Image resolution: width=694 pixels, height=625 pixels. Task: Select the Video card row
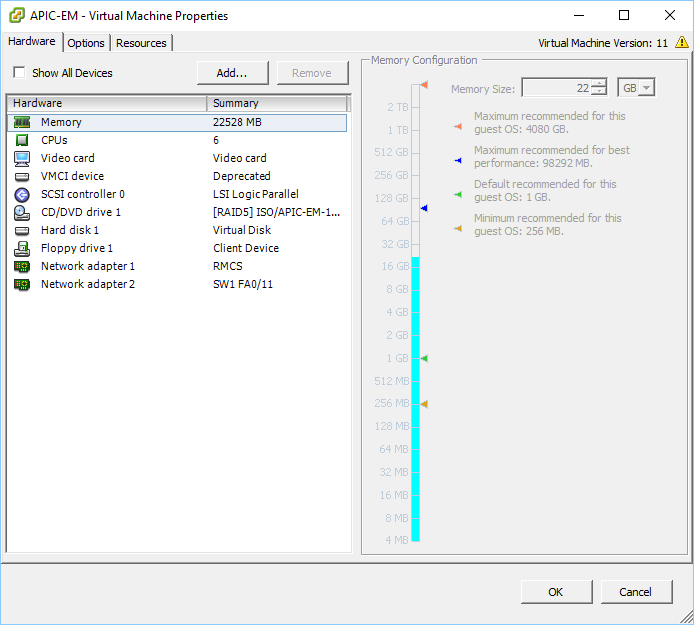pos(177,158)
